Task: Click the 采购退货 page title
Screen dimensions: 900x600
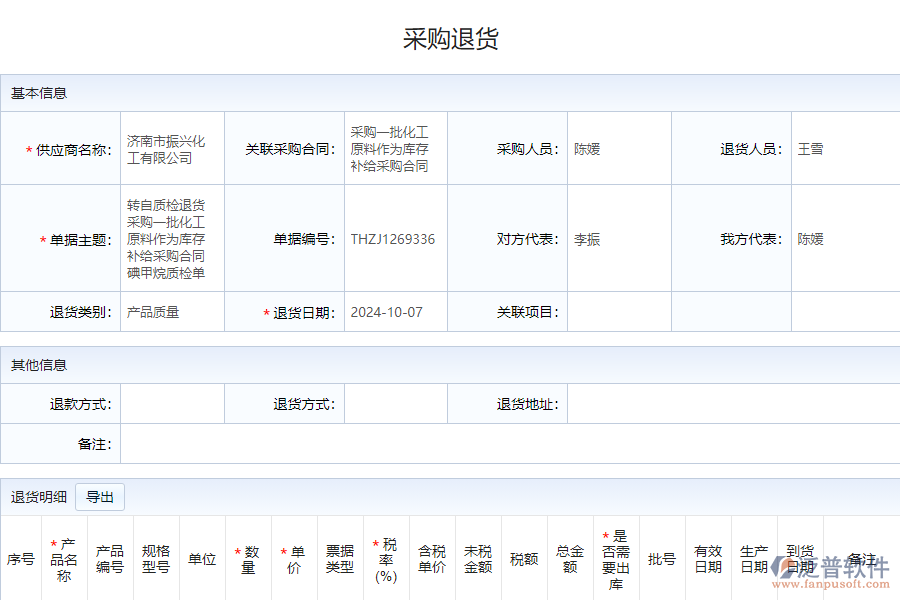Action: [450, 39]
